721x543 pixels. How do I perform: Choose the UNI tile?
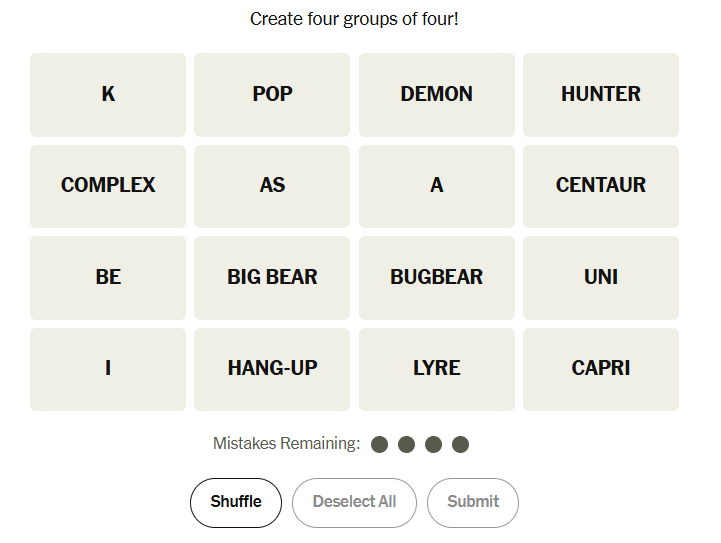coord(600,278)
